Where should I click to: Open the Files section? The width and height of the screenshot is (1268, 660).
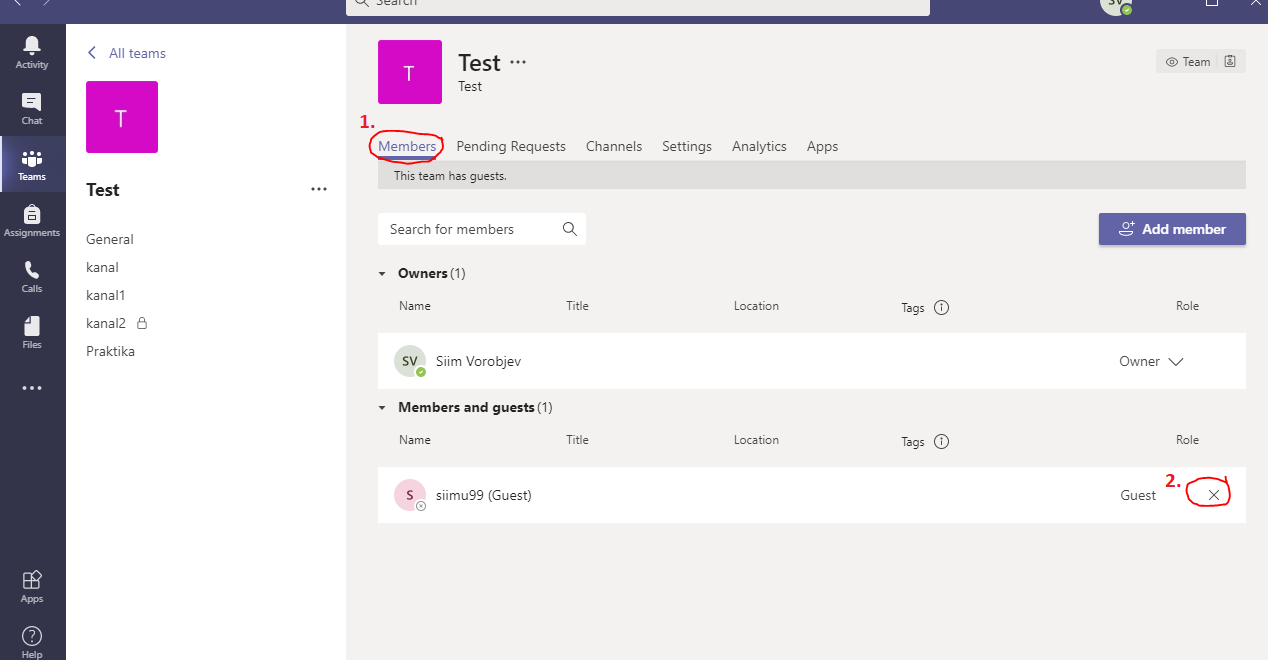pyautogui.click(x=32, y=332)
